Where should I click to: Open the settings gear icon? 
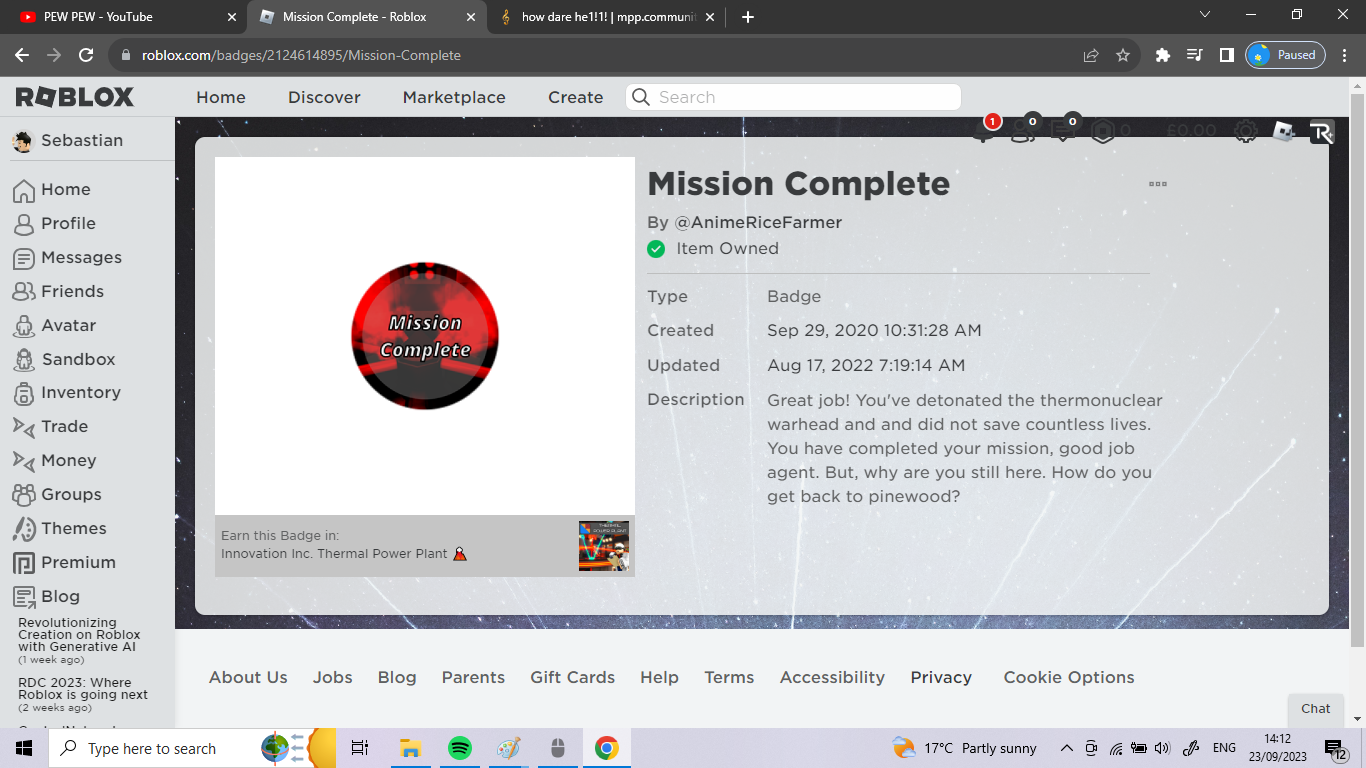1245,131
